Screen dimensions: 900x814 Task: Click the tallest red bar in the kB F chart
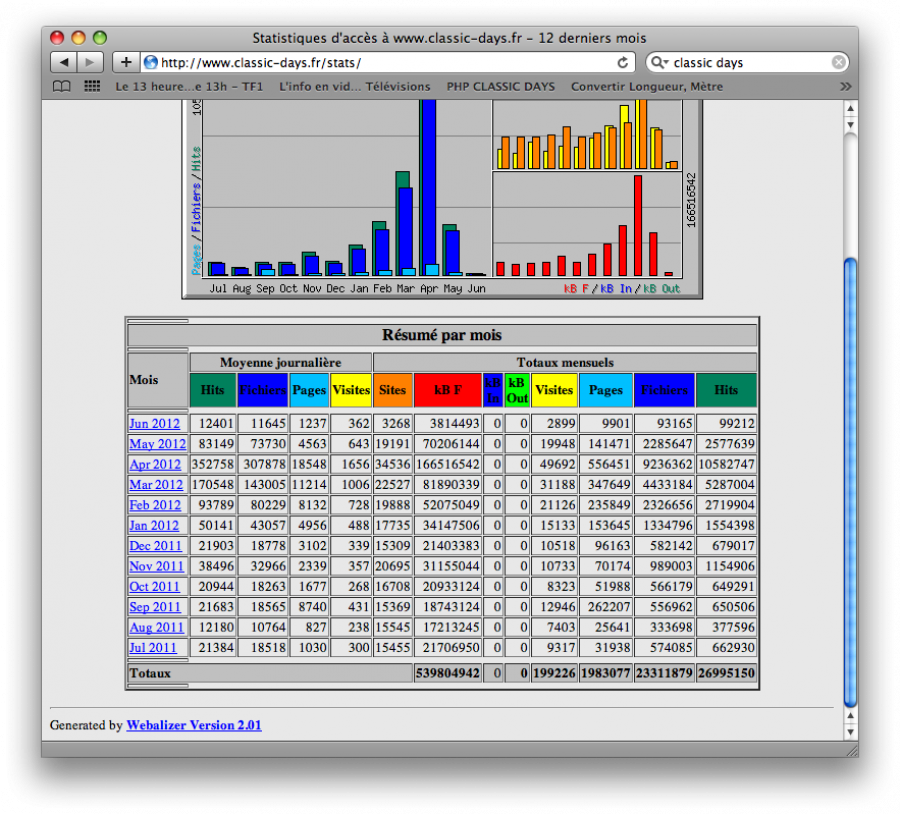(x=638, y=226)
